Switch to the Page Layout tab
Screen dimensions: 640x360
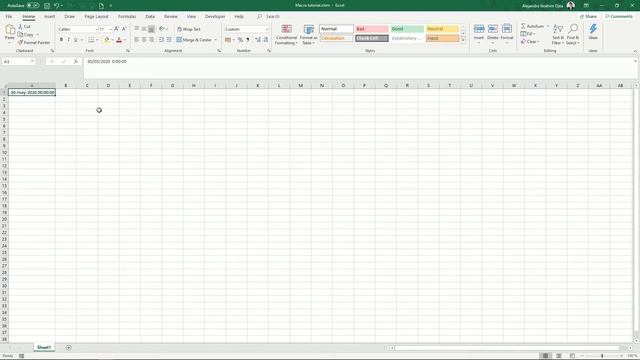tap(96, 17)
